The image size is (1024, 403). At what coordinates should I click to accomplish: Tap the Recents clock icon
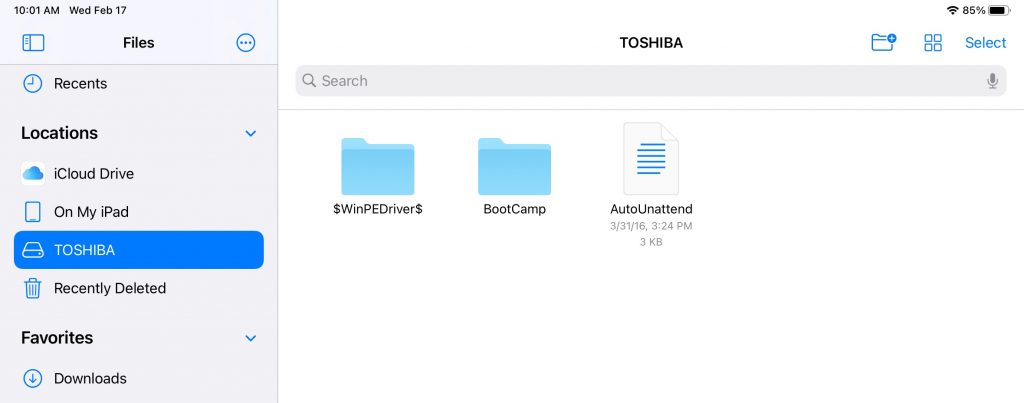point(33,84)
